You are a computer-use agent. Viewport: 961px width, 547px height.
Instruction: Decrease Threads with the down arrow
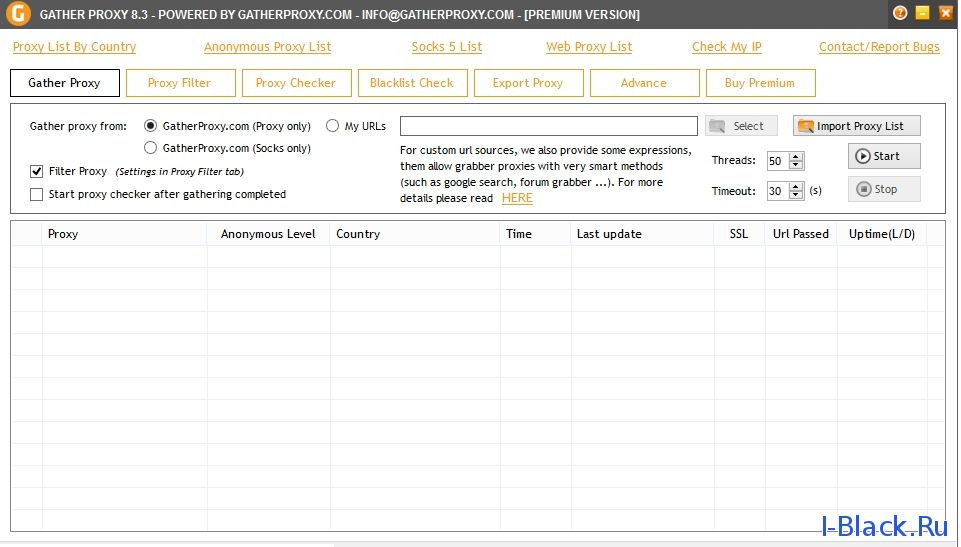click(x=796, y=165)
